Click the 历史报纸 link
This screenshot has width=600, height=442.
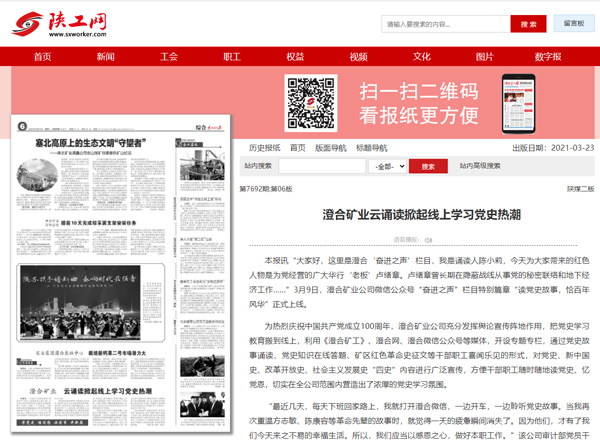pos(264,148)
